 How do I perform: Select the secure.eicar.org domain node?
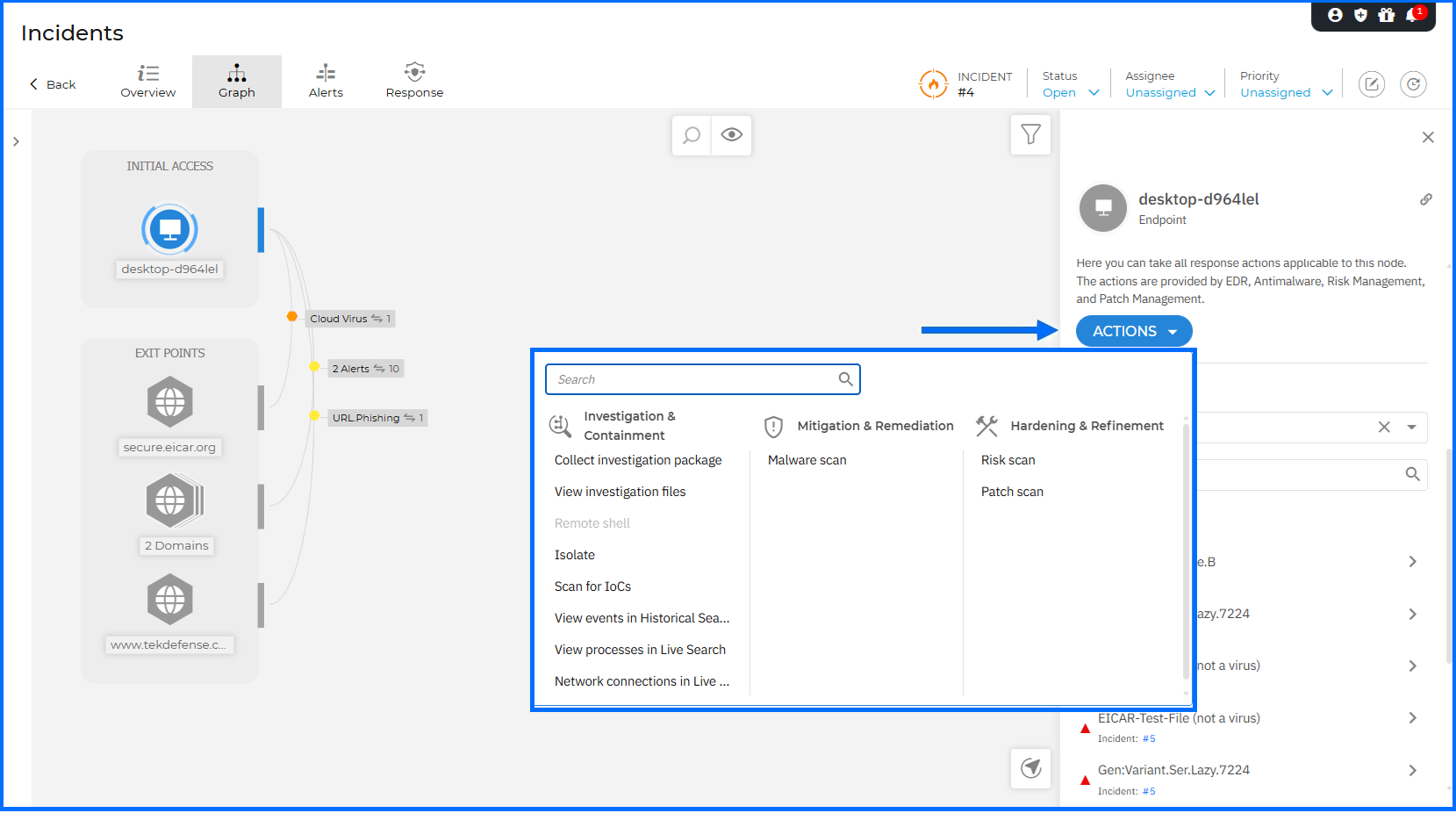coord(169,402)
